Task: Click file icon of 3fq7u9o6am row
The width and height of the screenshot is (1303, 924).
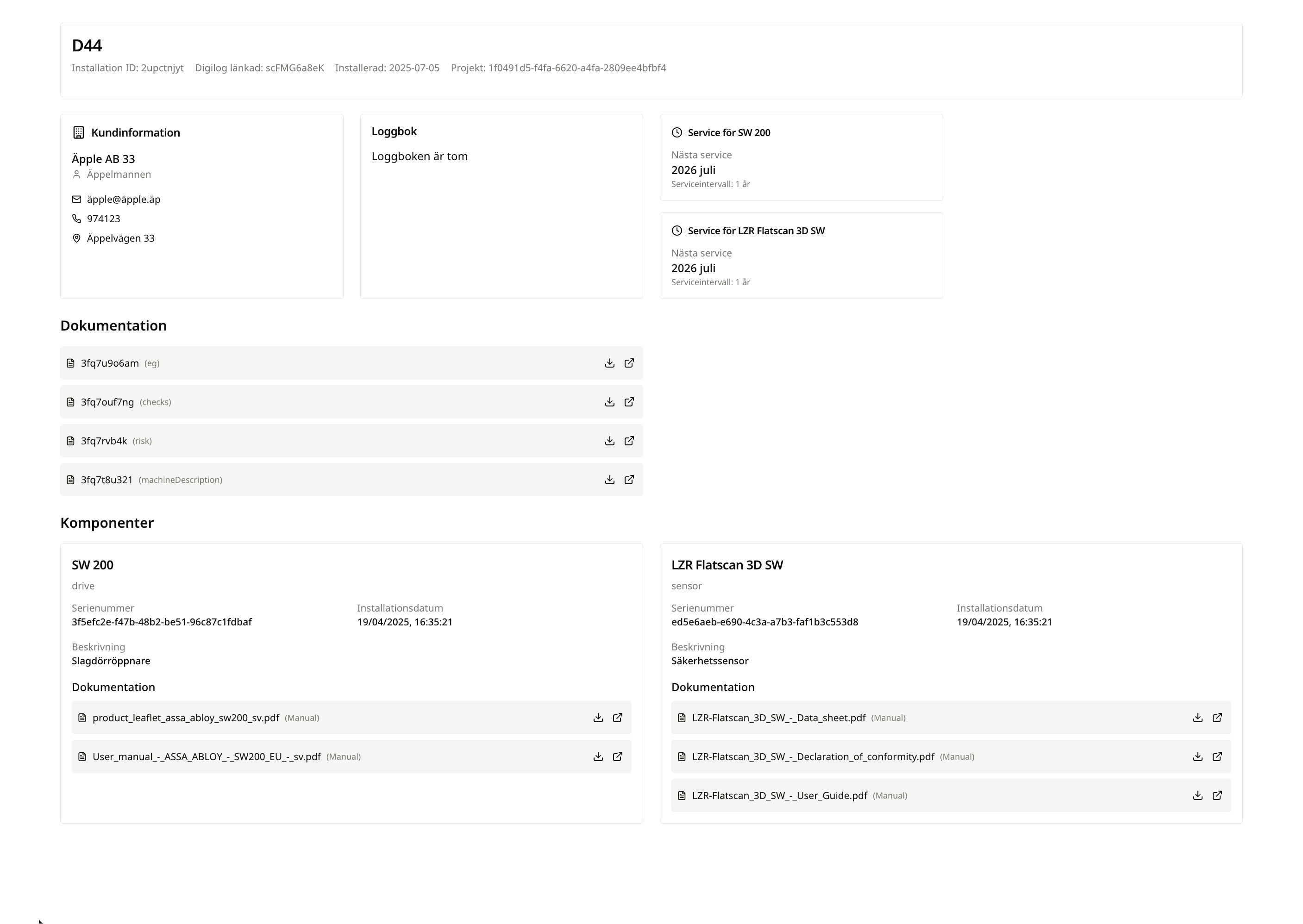Action: click(x=70, y=363)
